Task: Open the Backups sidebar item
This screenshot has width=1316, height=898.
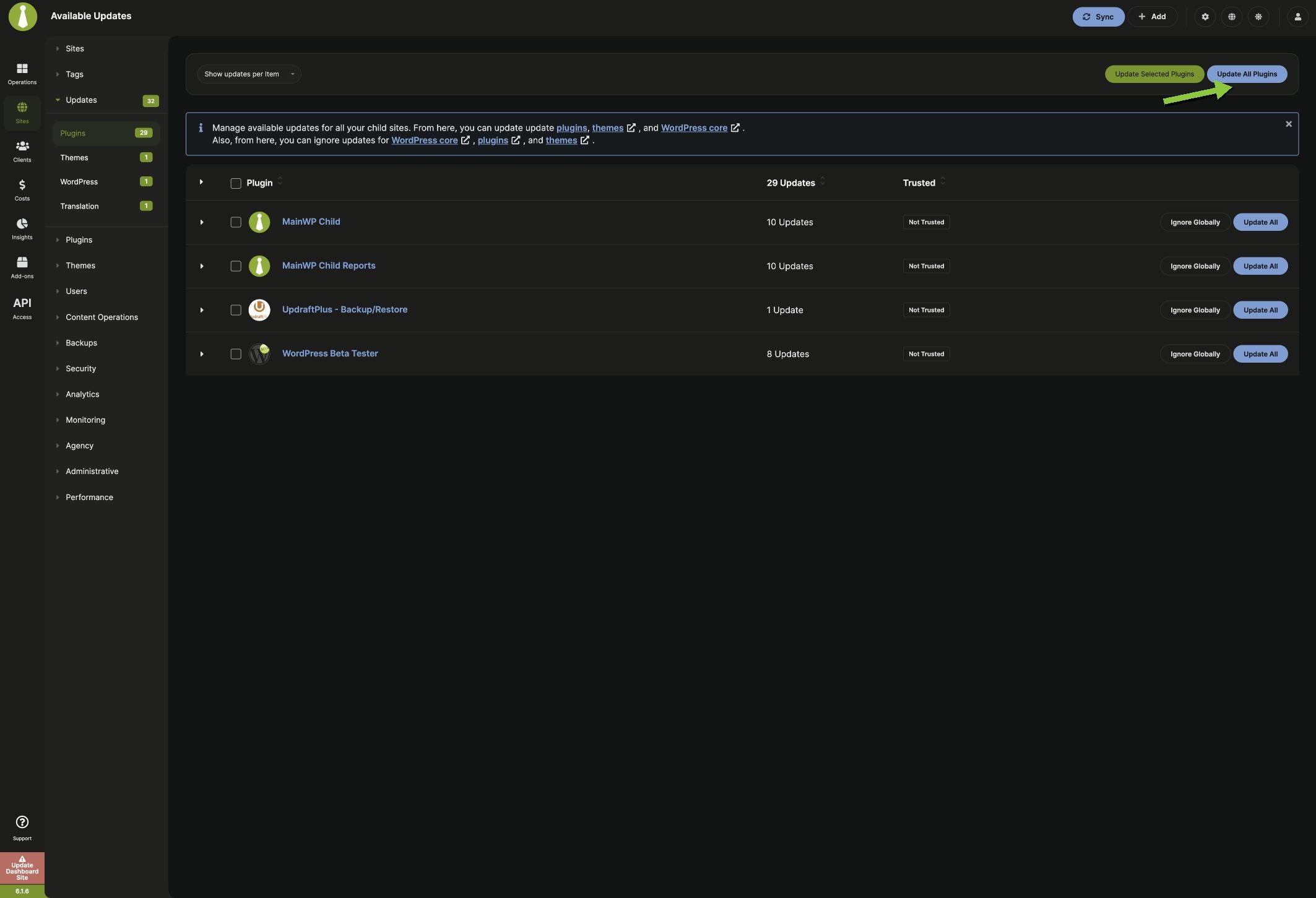Action: [x=81, y=343]
